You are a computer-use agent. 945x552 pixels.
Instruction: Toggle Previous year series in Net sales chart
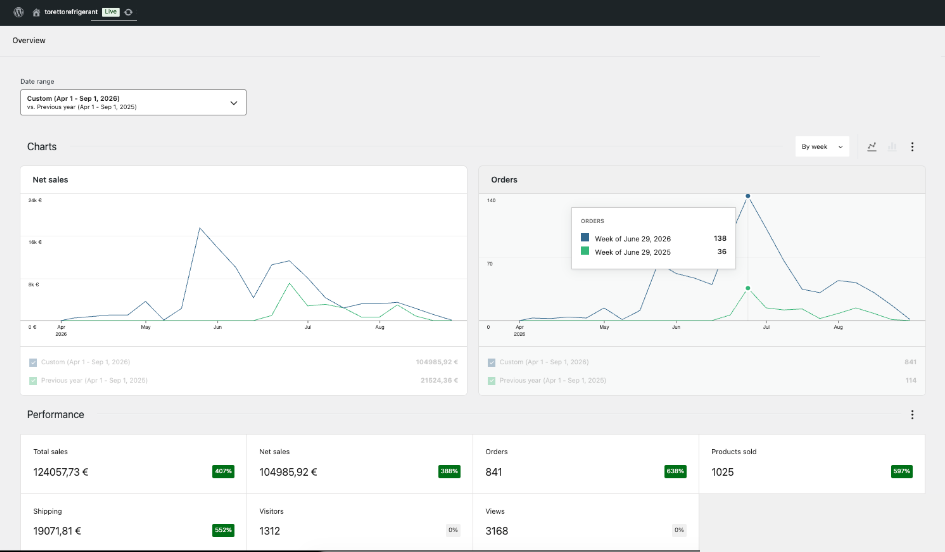click(x=33, y=381)
